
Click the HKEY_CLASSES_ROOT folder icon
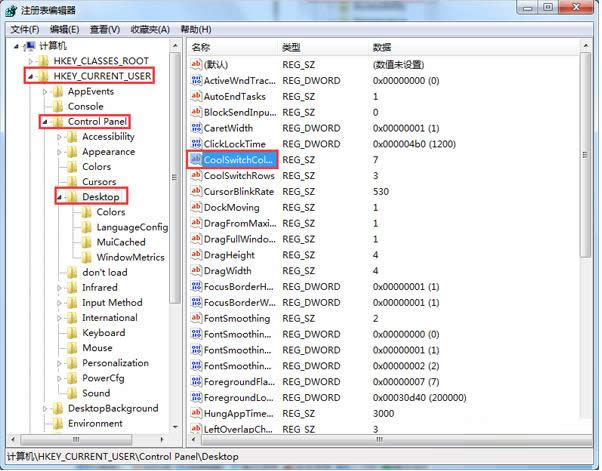(x=43, y=61)
